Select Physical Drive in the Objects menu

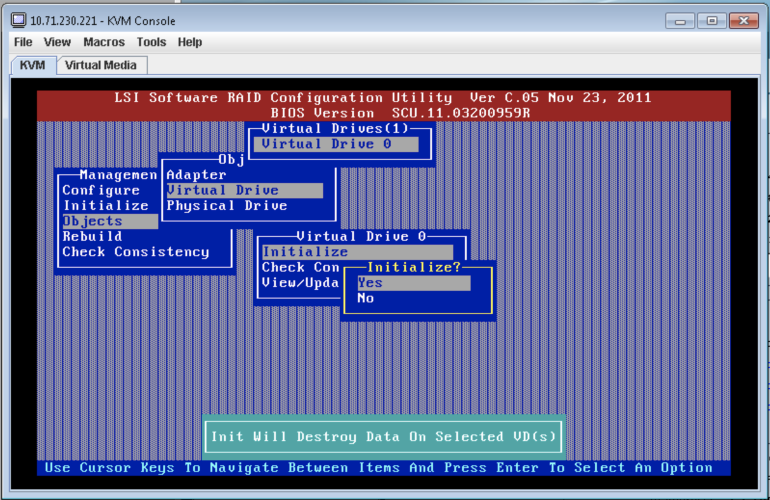[x=227, y=205]
